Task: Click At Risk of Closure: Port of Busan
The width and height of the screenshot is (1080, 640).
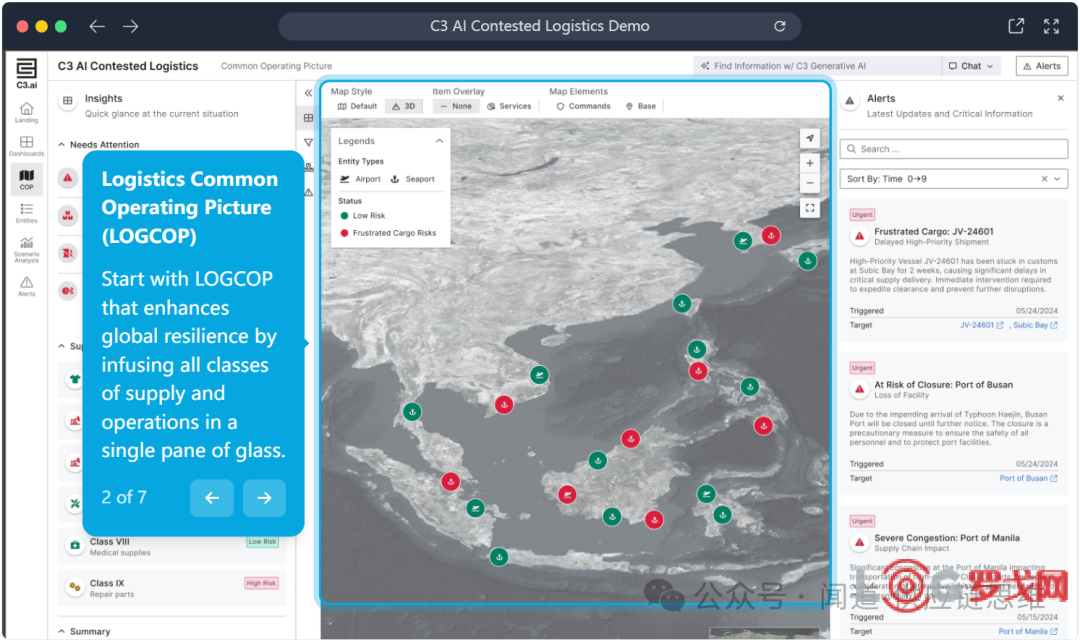Action: coord(944,384)
